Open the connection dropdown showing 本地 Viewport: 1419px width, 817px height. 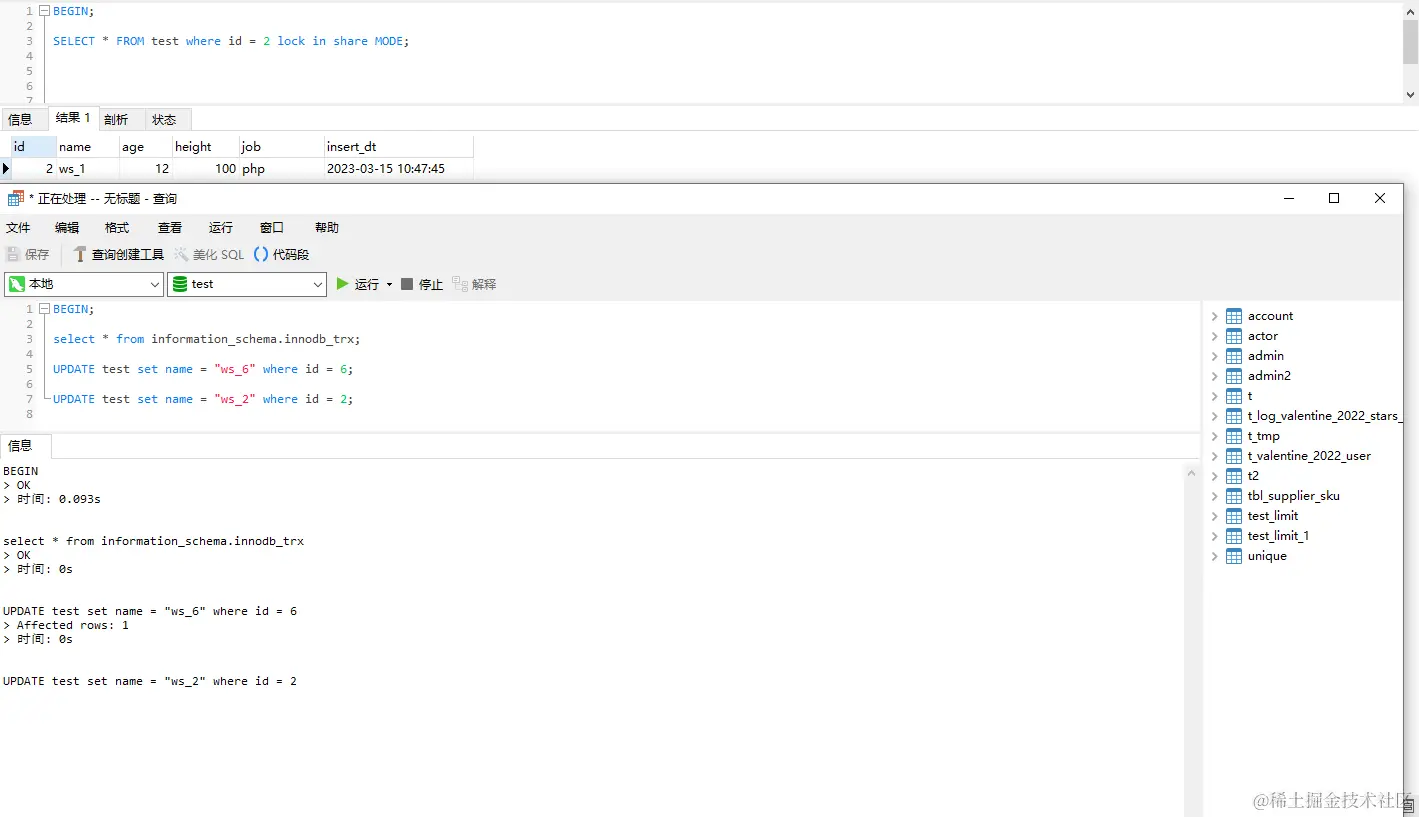(84, 284)
